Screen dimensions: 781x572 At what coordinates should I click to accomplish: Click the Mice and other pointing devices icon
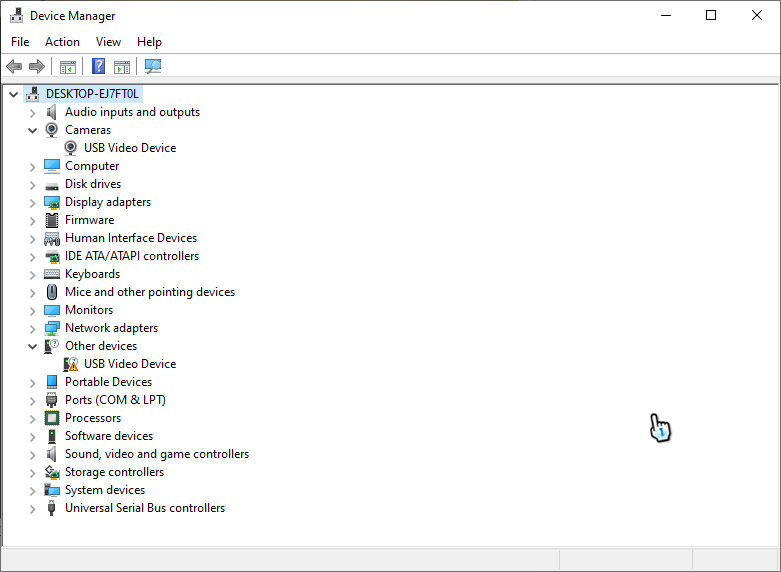(x=52, y=292)
